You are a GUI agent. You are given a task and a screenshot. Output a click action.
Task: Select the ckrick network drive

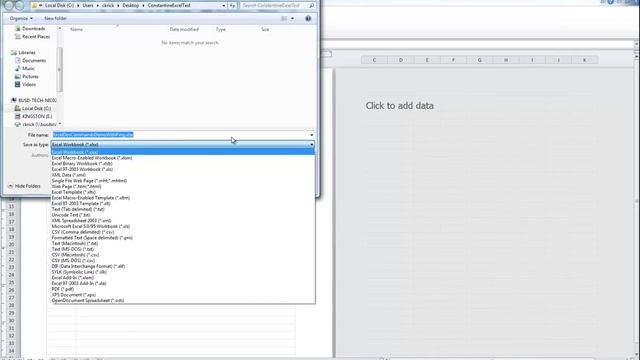[x=39, y=124]
